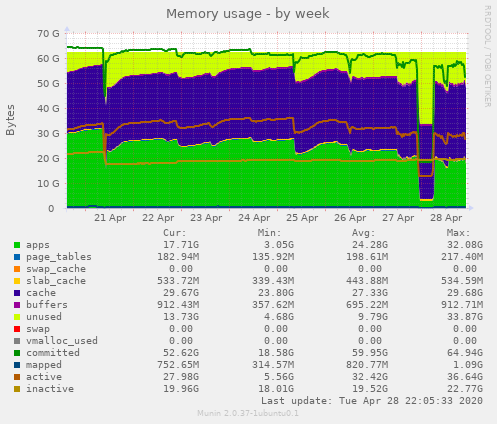This screenshot has width=497, height=424.
Task: Click the green apps legend swatch
Action: (x=17, y=245)
